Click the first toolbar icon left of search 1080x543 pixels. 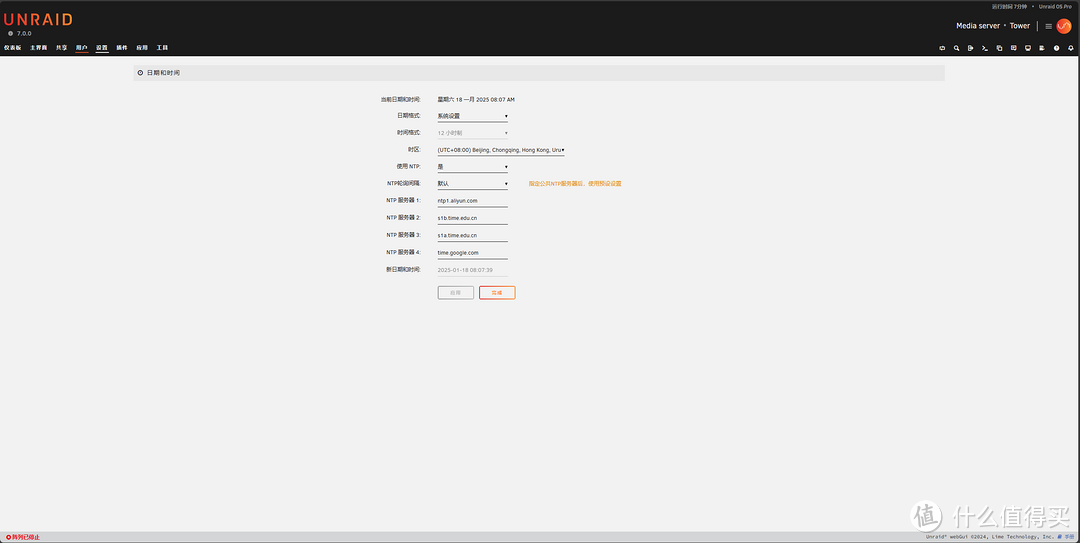(x=942, y=48)
